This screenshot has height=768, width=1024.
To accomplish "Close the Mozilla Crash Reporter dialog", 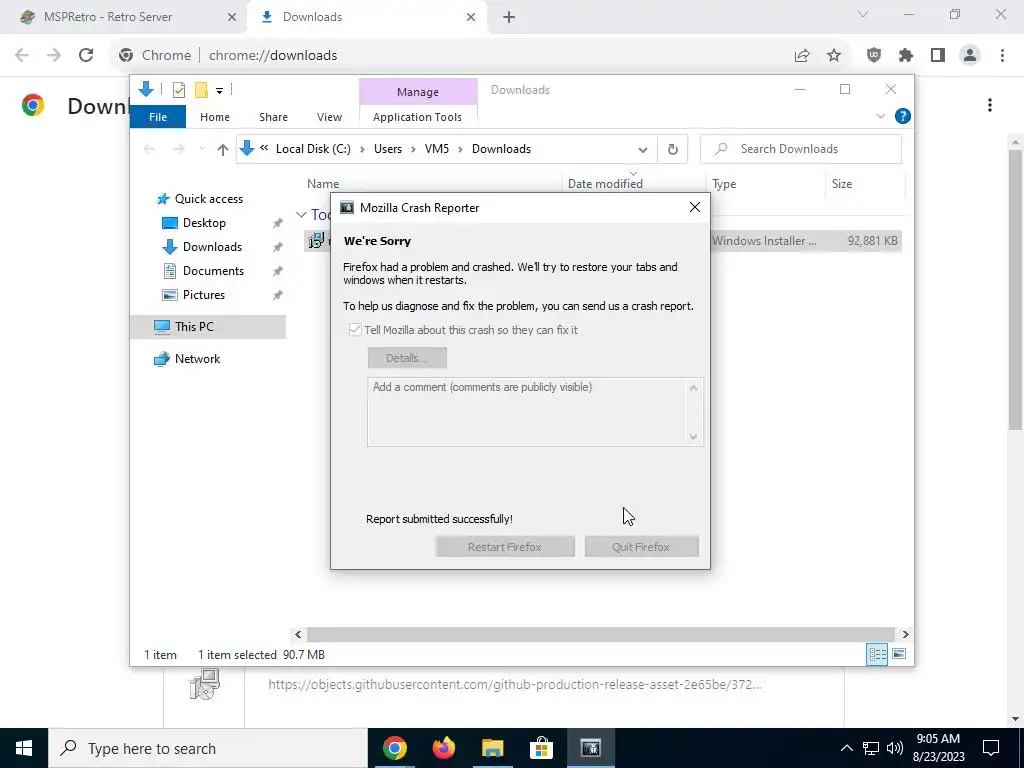I will 695,208.
